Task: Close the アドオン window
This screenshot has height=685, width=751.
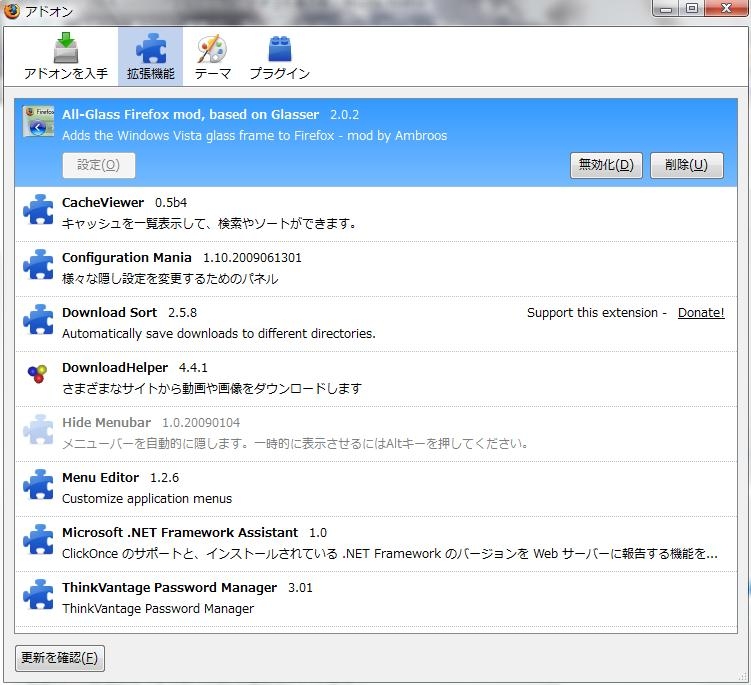Action: pos(726,9)
